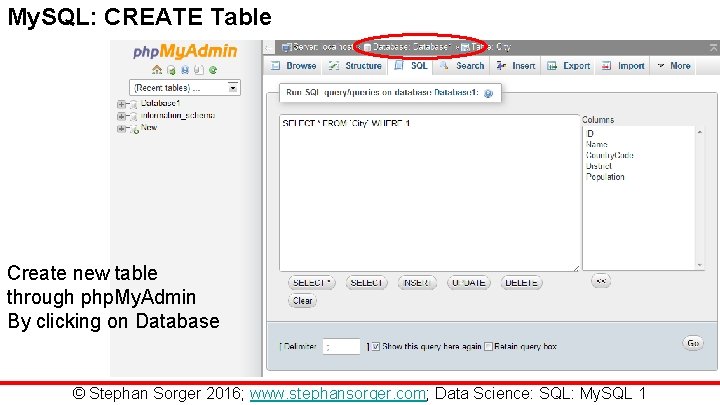This screenshot has height=405, width=720.
Task: Click the collapse navigation panel arrow
Action: click(x=268, y=47)
